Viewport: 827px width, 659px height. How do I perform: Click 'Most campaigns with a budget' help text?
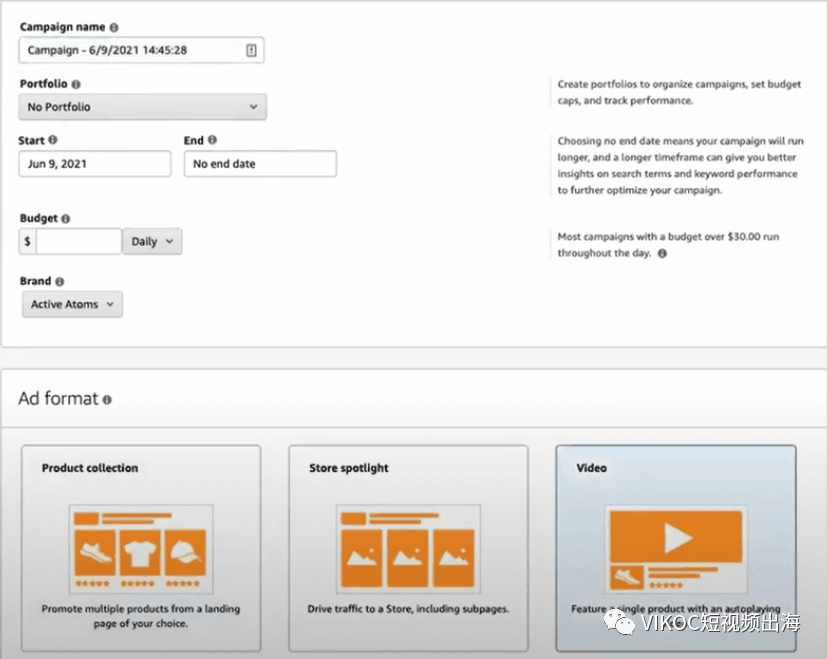click(668, 245)
